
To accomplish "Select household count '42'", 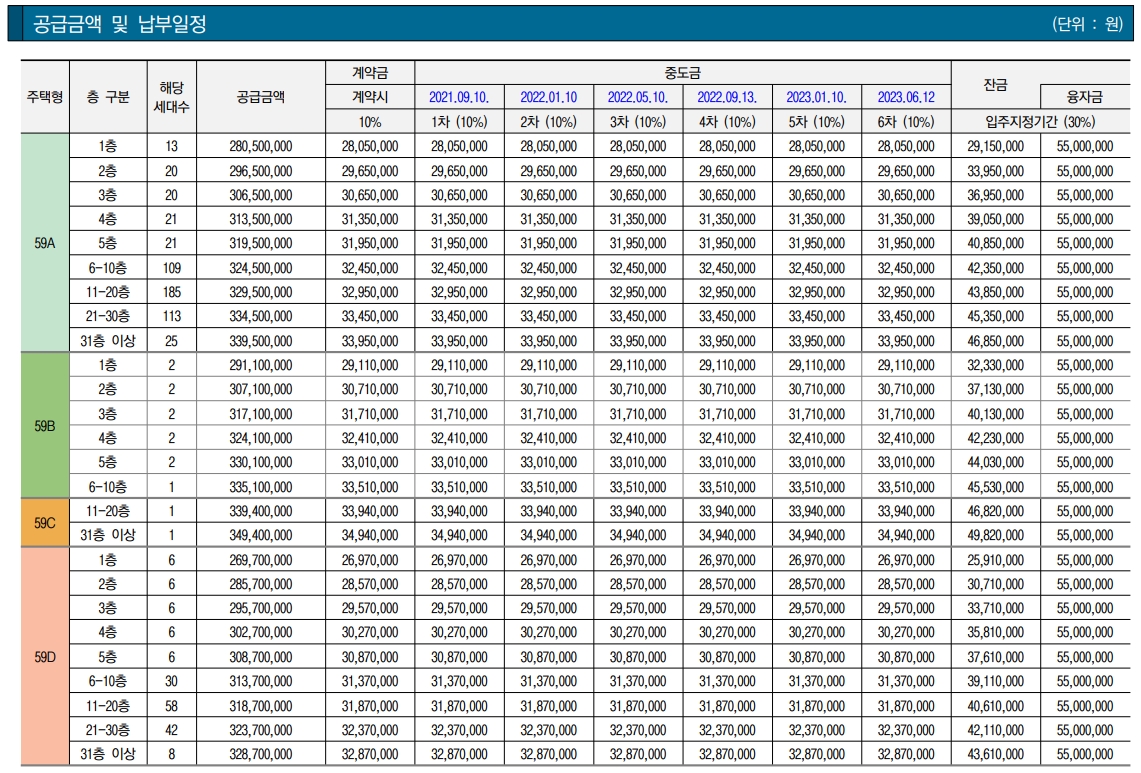I will click(x=172, y=730).
